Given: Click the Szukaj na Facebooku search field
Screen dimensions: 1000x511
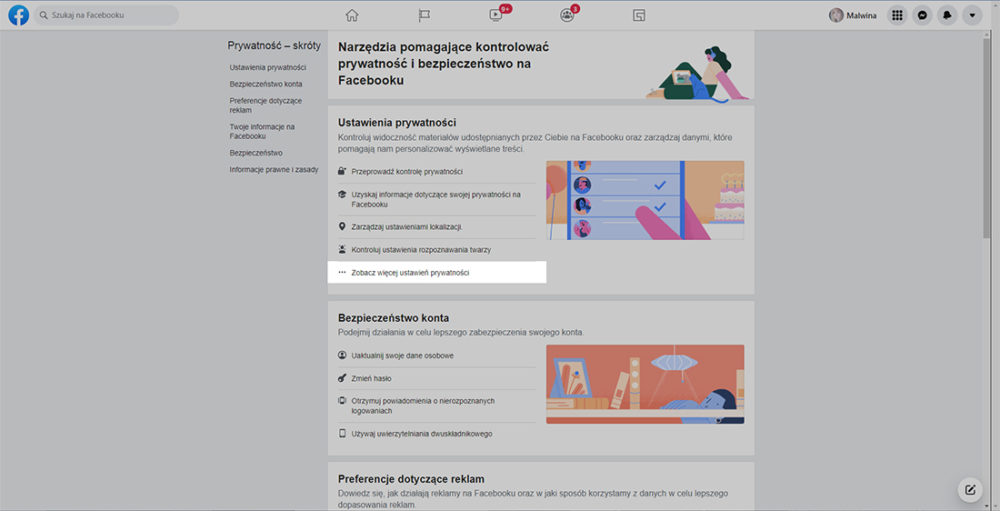Looking at the screenshot, I should pos(107,15).
